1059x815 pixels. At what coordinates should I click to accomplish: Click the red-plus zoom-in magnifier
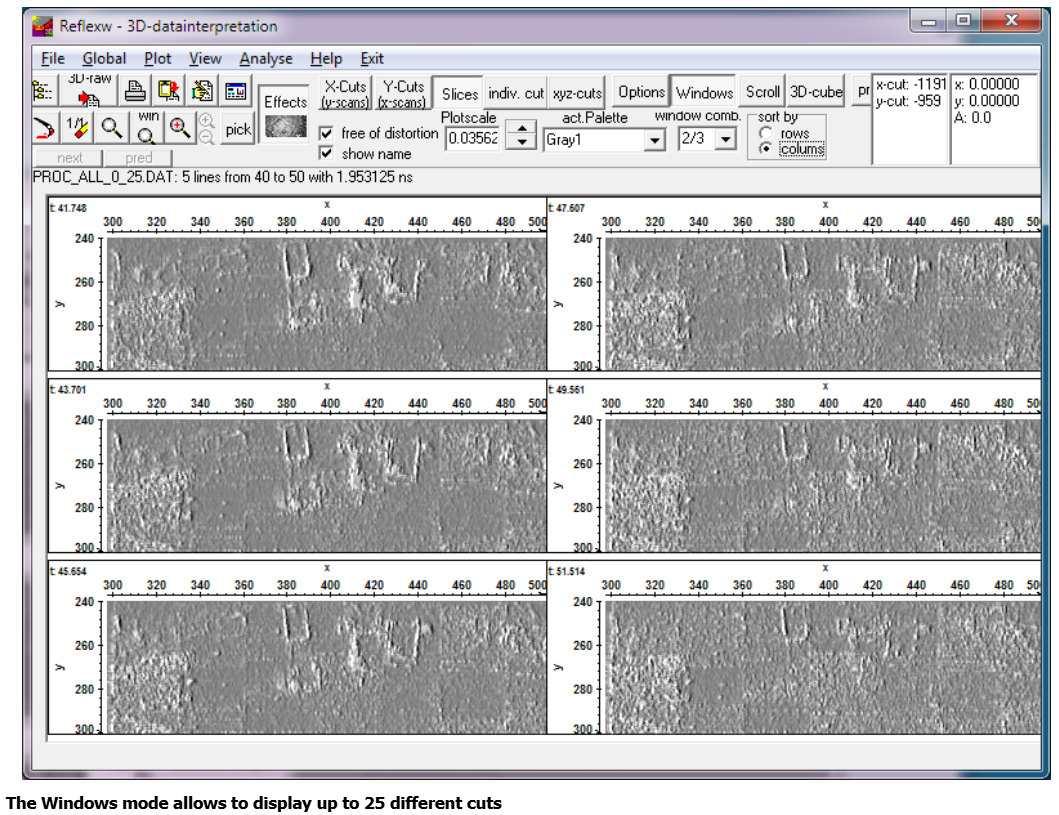click(x=180, y=127)
